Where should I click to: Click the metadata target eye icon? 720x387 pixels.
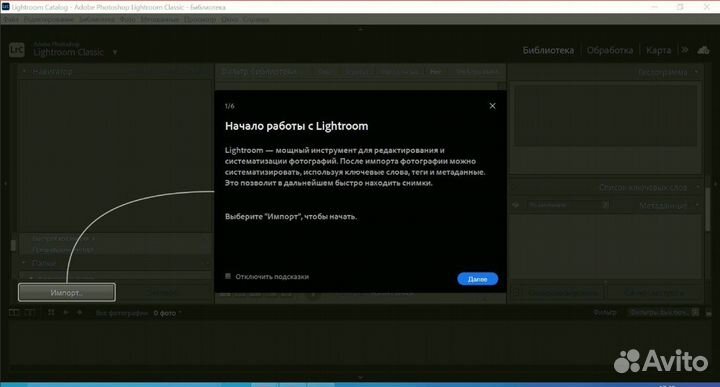pyautogui.click(x=516, y=205)
